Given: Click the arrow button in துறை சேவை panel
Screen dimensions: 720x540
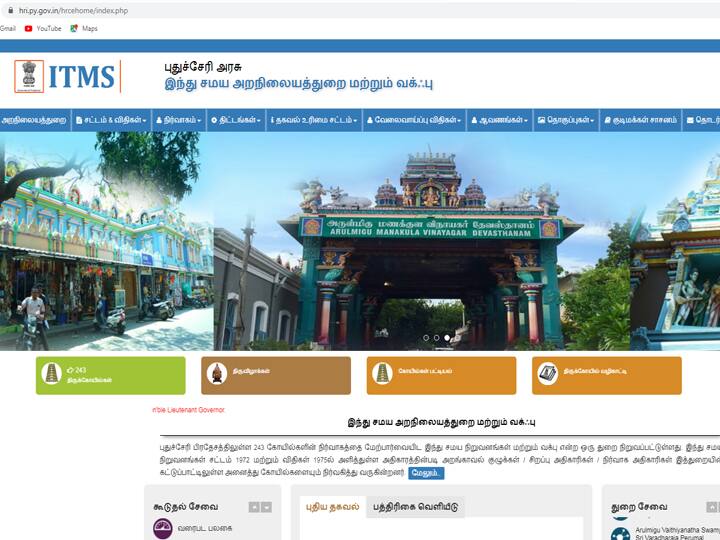Looking at the screenshot, I should click(x=711, y=507).
